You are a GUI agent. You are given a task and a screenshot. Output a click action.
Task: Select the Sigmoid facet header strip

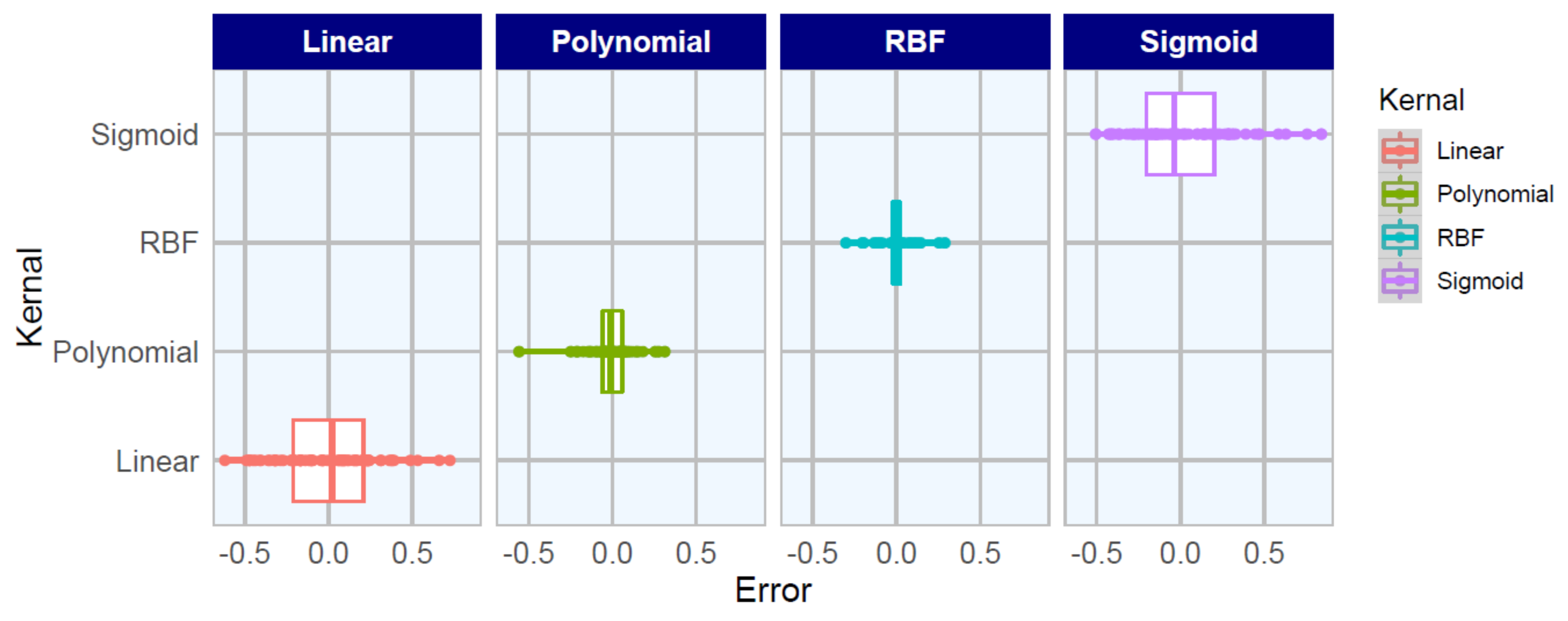coord(1198,41)
